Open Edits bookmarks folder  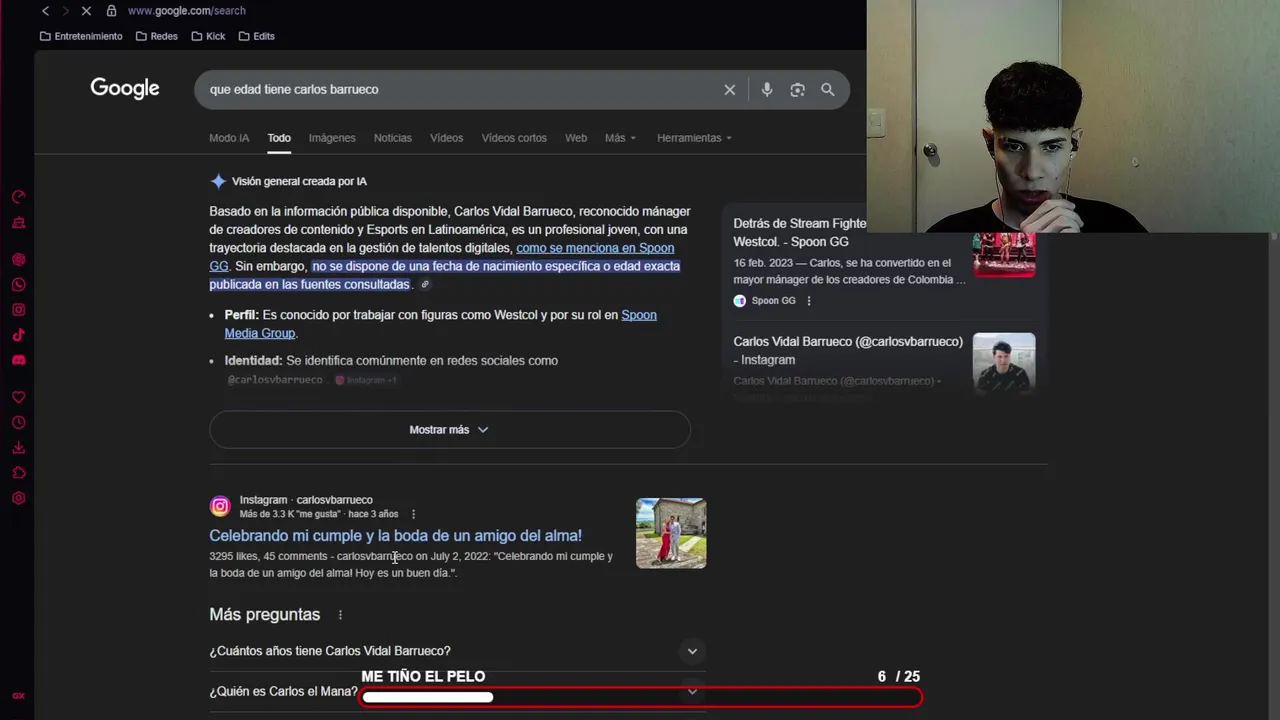[256, 36]
